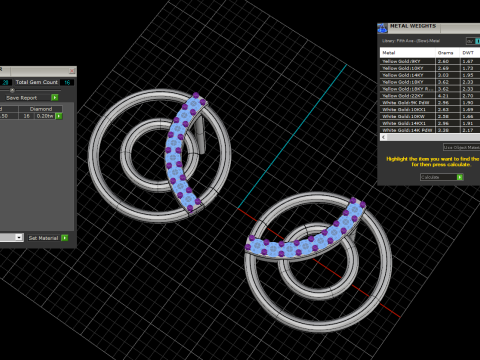This screenshot has width=480, height=360.
Task: Close the gem report panel
Action: (72, 71)
